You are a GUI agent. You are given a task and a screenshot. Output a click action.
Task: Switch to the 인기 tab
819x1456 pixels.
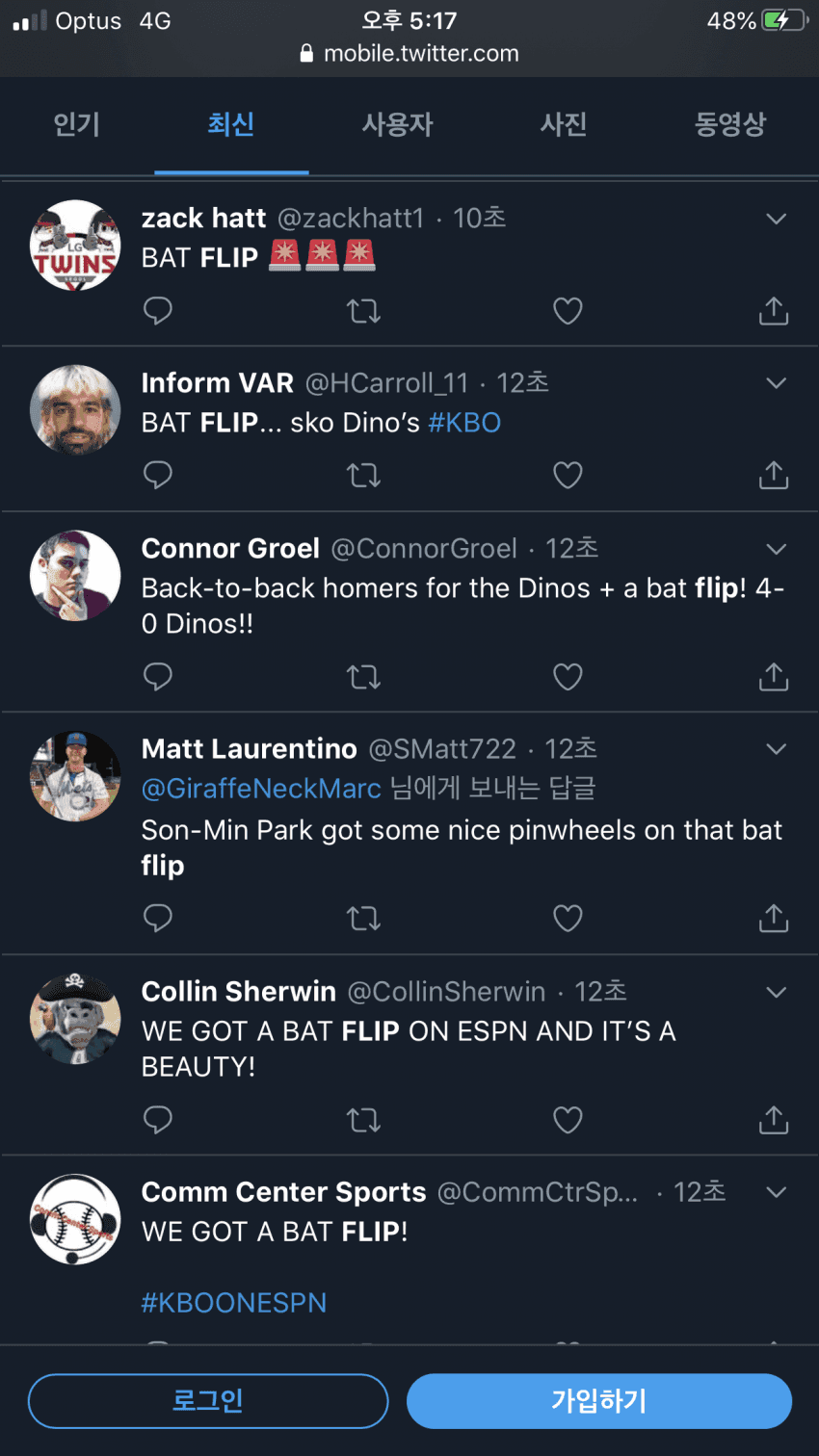click(77, 124)
